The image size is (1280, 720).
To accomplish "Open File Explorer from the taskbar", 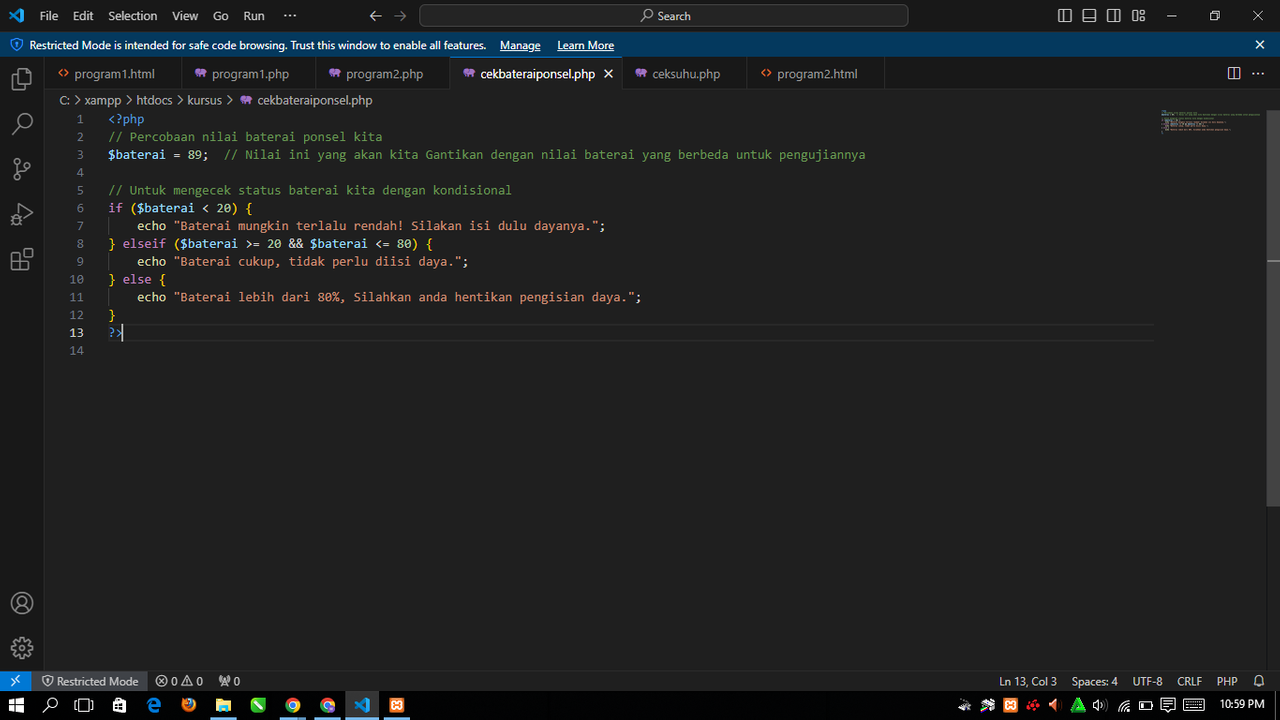I will (224, 705).
